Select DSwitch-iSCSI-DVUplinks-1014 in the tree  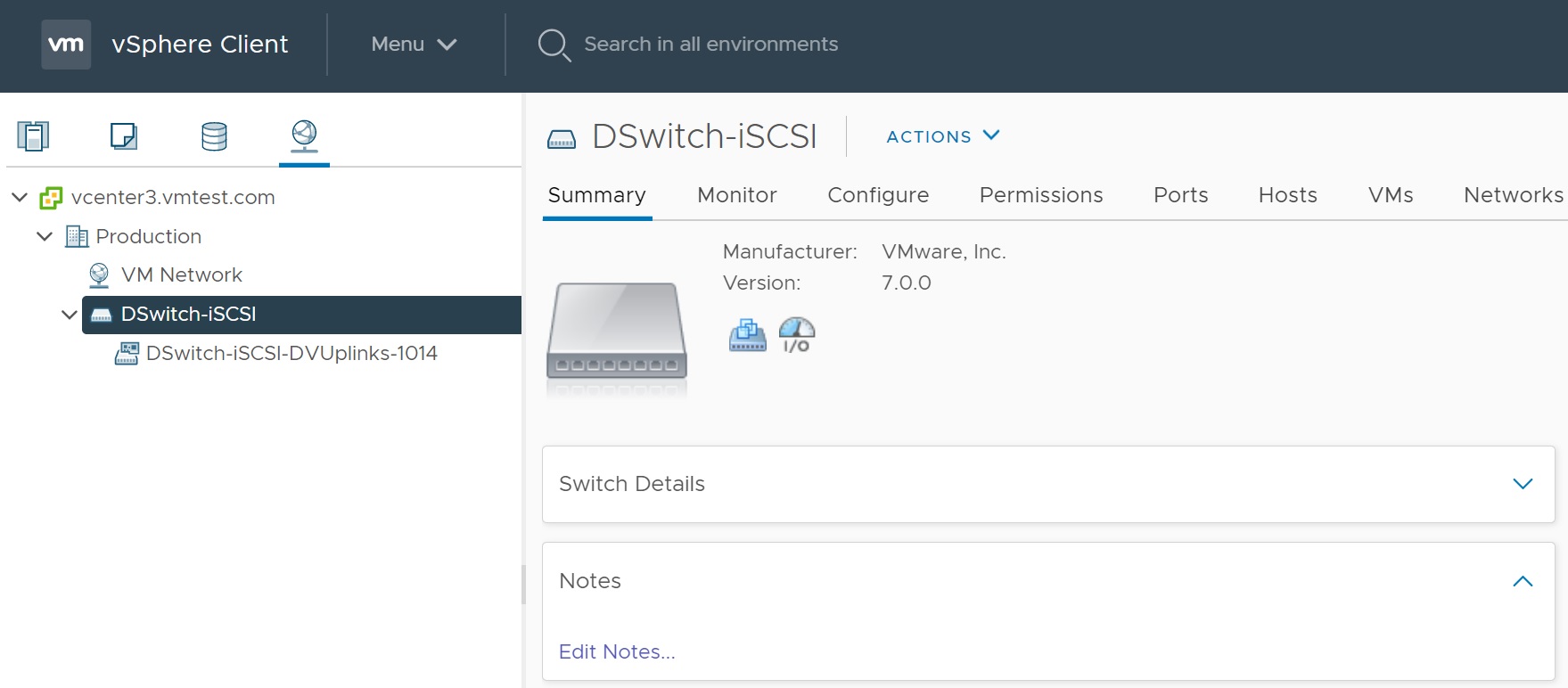291,354
